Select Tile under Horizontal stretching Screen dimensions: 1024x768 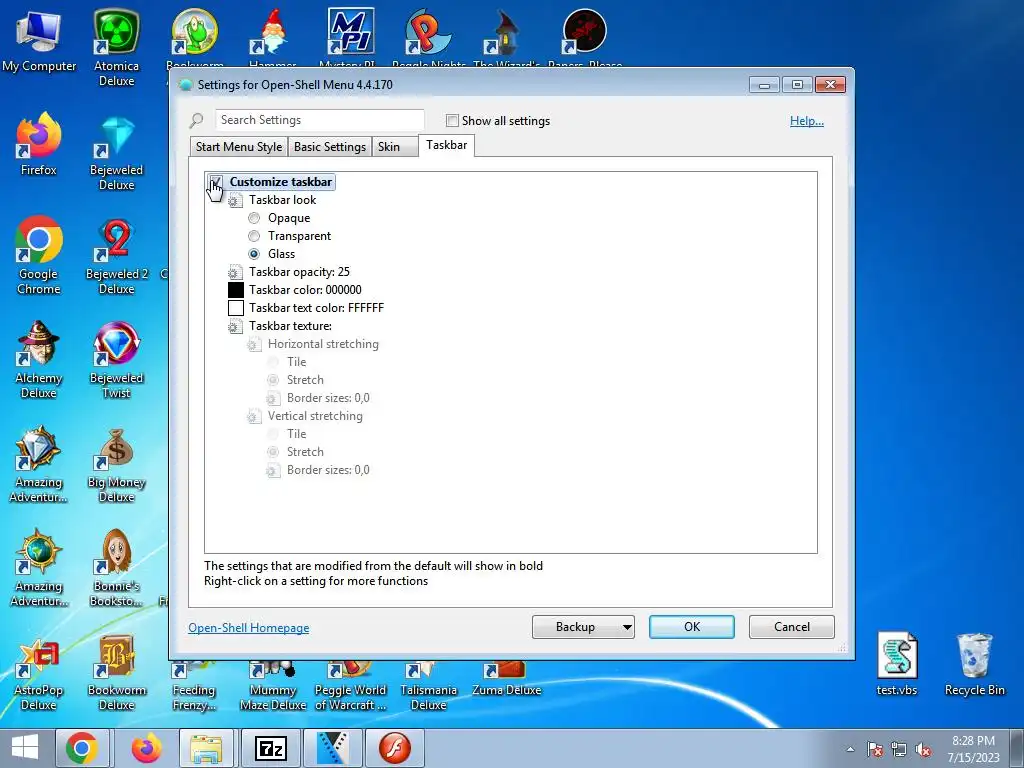[x=273, y=362]
